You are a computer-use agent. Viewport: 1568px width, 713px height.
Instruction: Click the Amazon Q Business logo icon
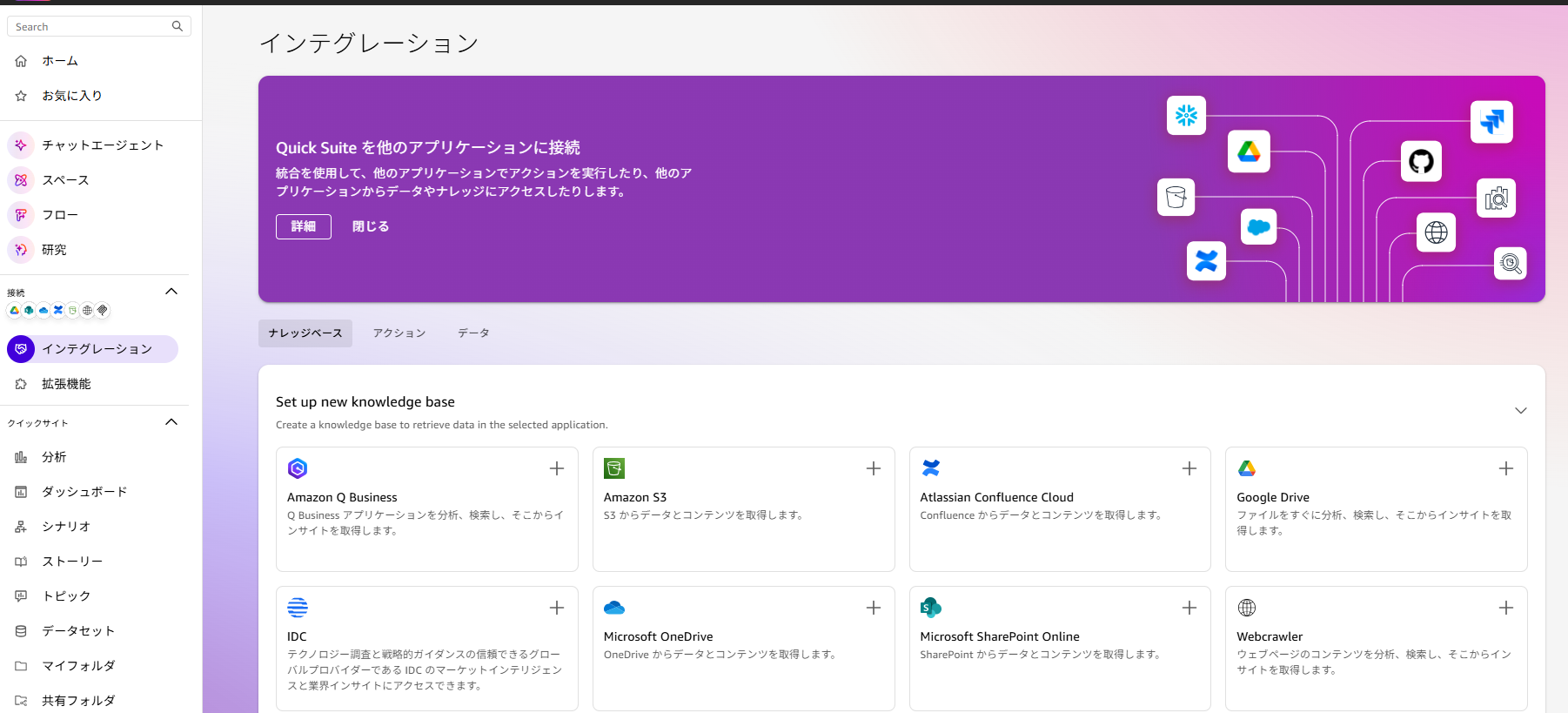pos(298,468)
